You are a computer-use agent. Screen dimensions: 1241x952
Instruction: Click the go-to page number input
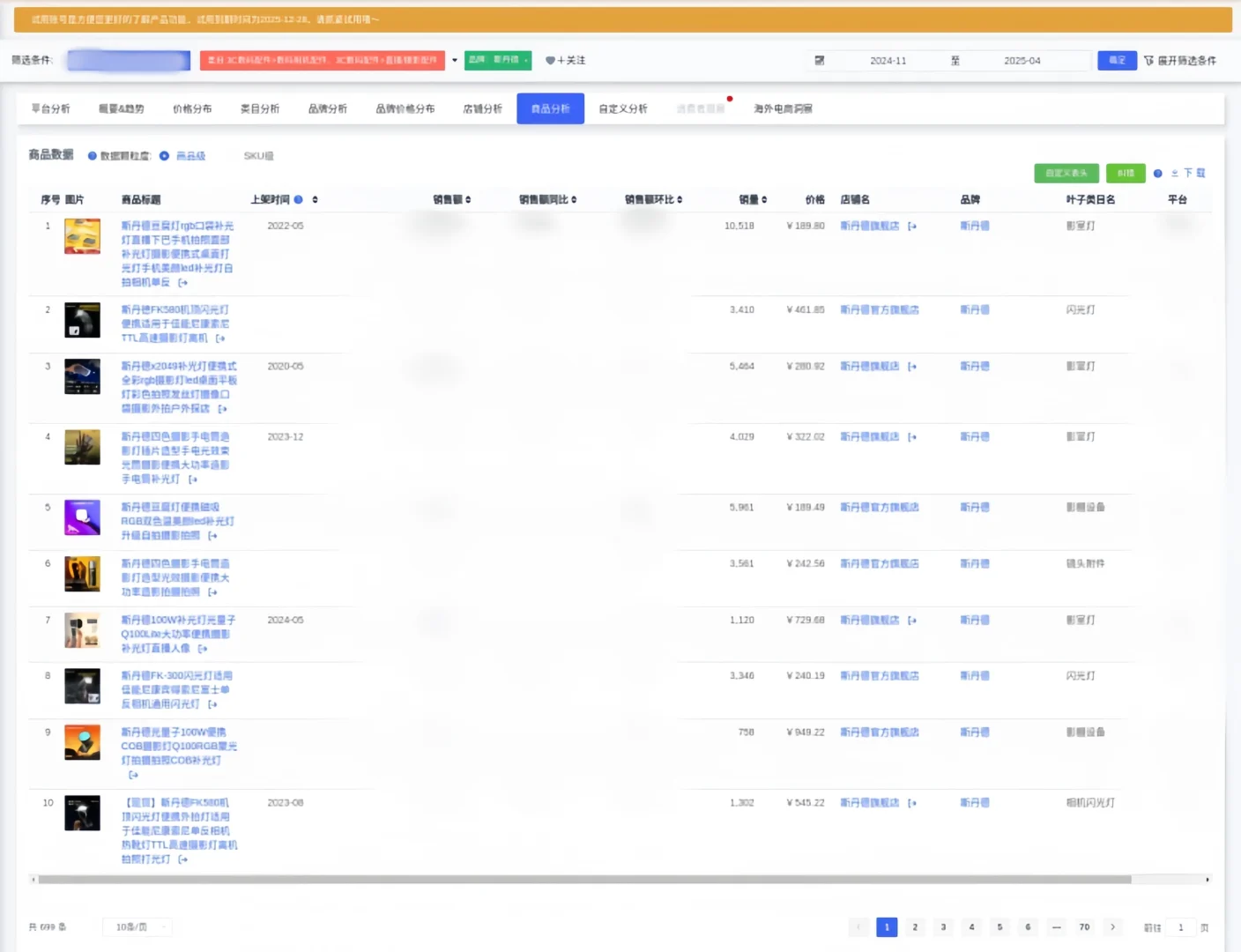click(x=1181, y=927)
